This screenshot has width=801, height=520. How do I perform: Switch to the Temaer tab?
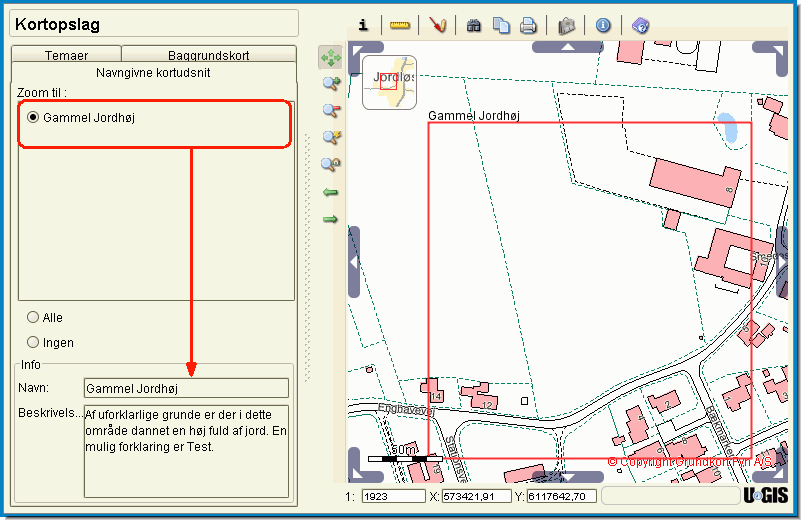coord(66,54)
